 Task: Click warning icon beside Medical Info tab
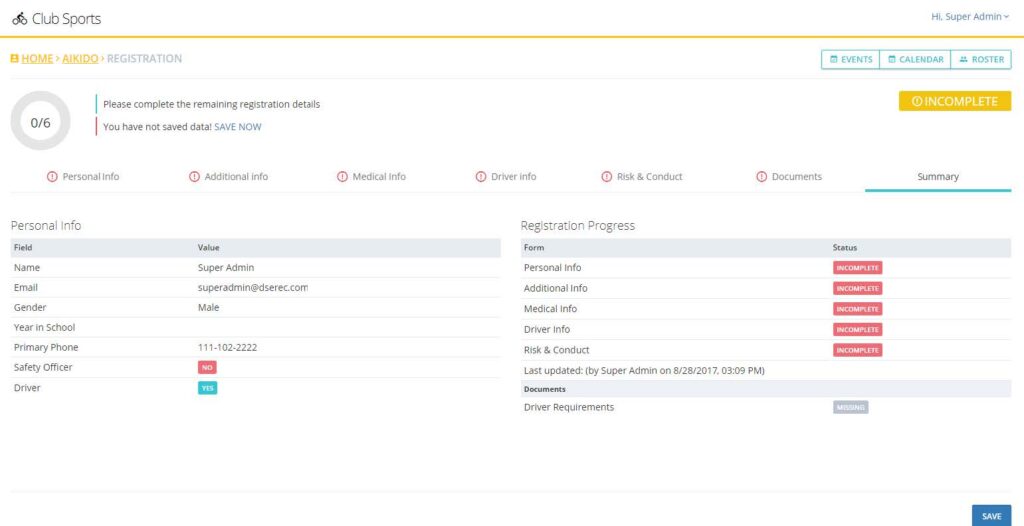pos(342,176)
